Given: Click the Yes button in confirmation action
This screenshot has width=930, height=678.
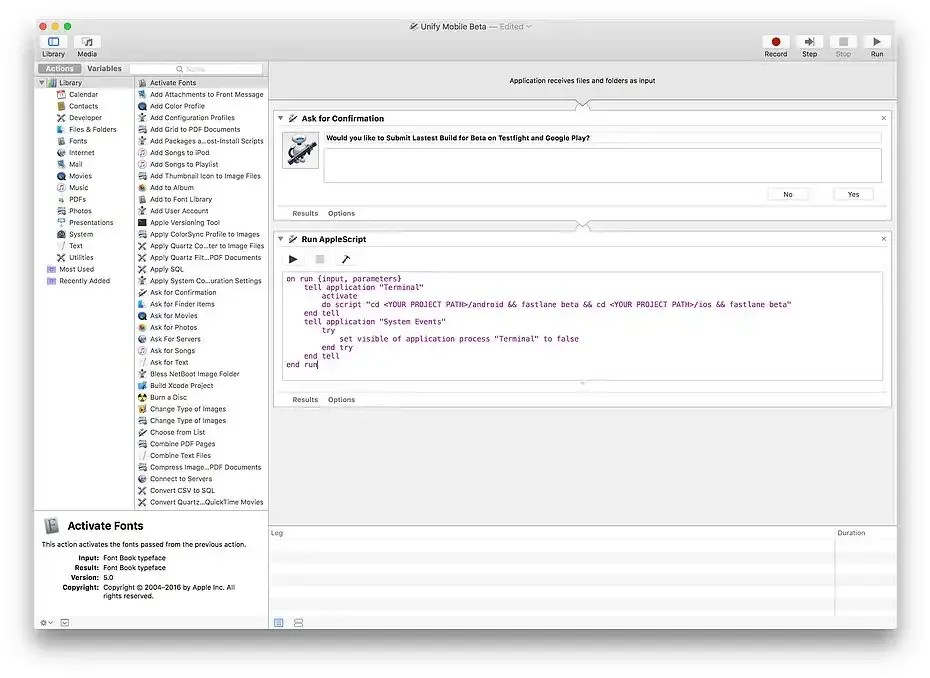Looking at the screenshot, I should pyautogui.click(x=852, y=194).
